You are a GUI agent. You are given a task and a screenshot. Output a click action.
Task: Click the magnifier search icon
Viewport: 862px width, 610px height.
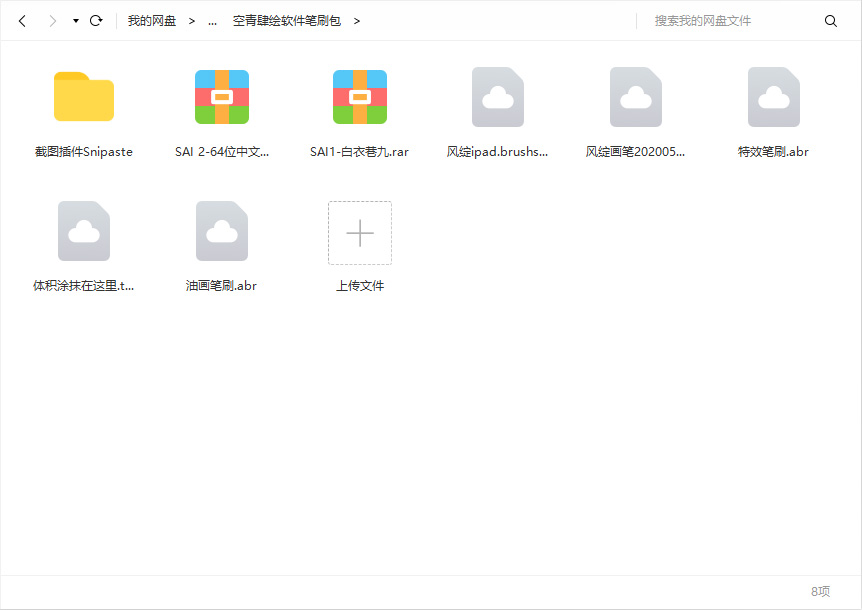pos(831,21)
